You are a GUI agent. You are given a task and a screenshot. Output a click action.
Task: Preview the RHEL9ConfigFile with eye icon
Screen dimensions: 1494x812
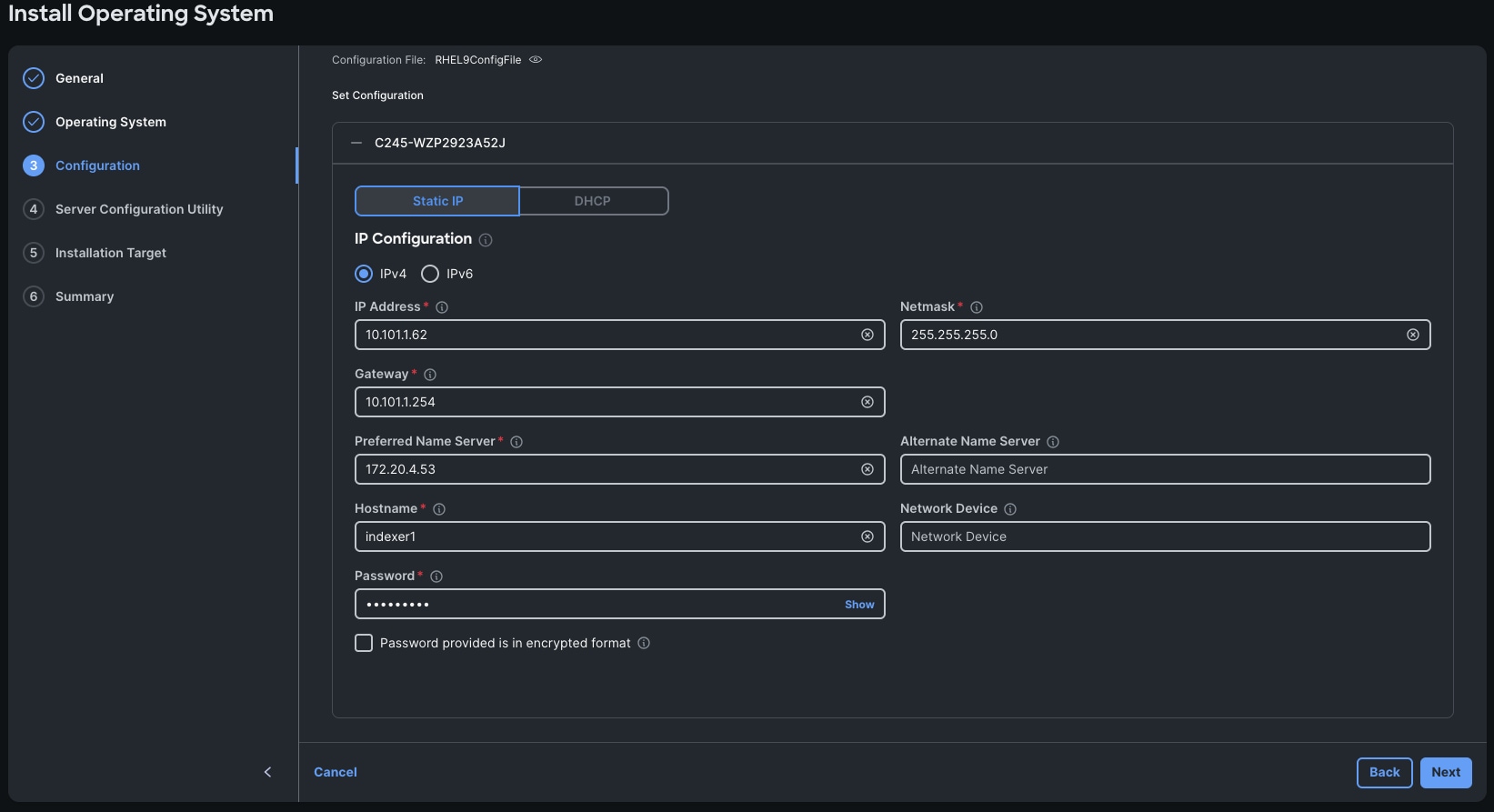point(536,60)
